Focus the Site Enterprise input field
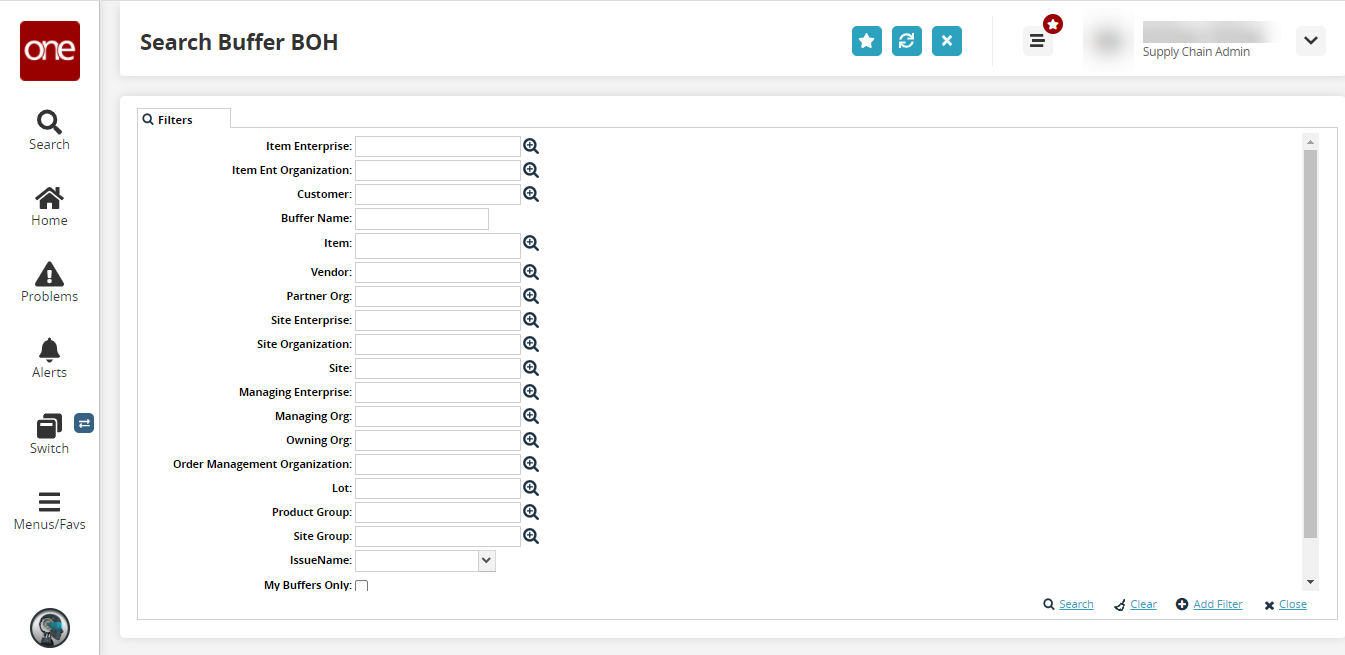 coord(438,320)
